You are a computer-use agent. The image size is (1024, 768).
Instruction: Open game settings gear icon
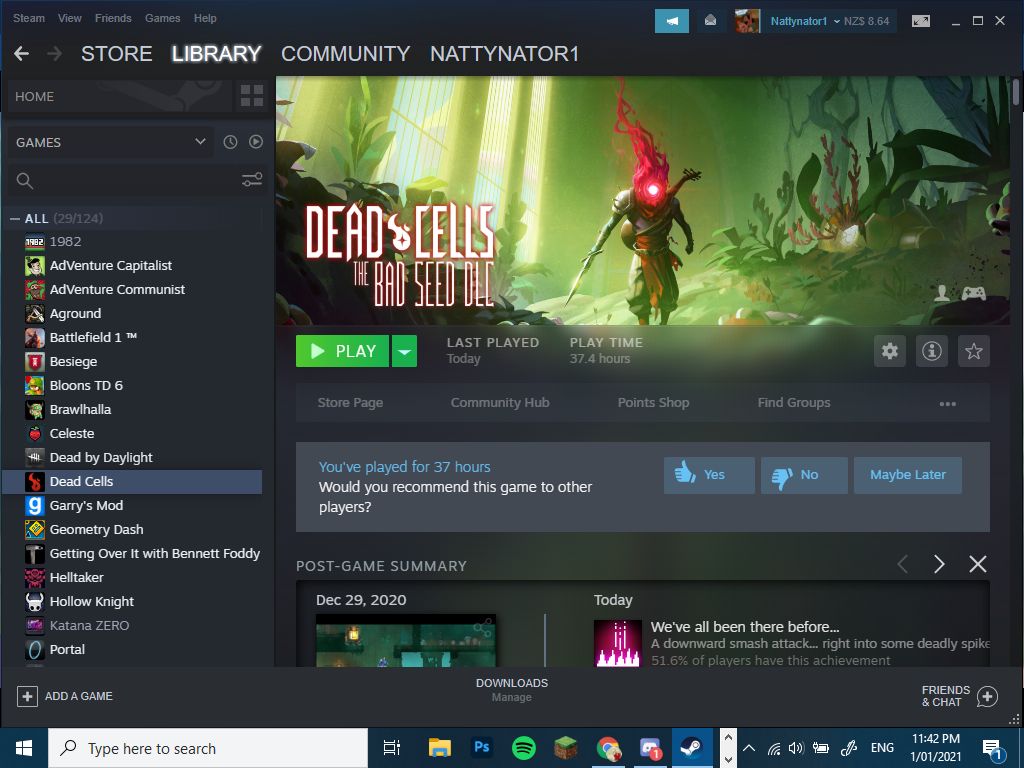coord(890,351)
